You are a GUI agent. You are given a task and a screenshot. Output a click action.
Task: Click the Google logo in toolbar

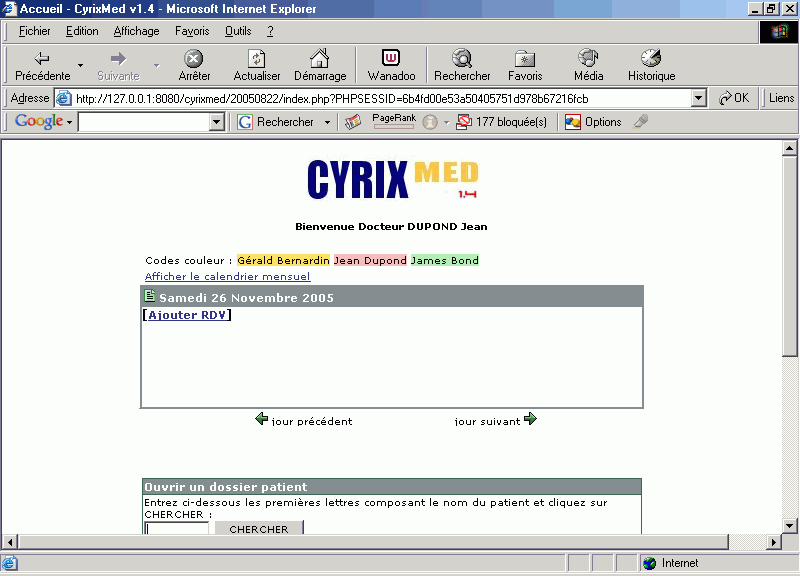coord(39,121)
